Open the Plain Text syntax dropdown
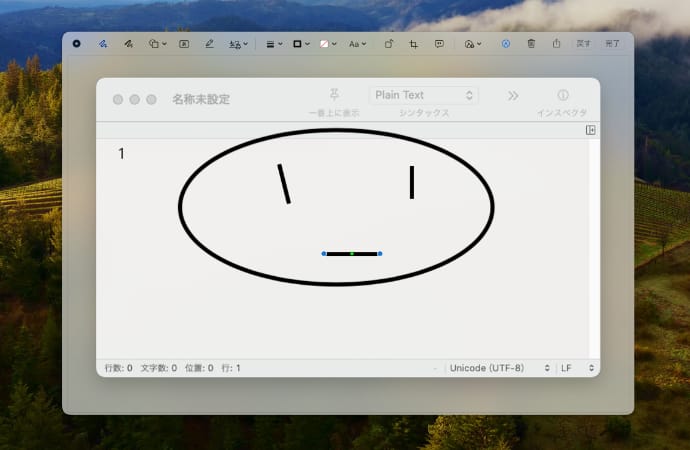Viewport: 690px width, 450px height. (424, 95)
